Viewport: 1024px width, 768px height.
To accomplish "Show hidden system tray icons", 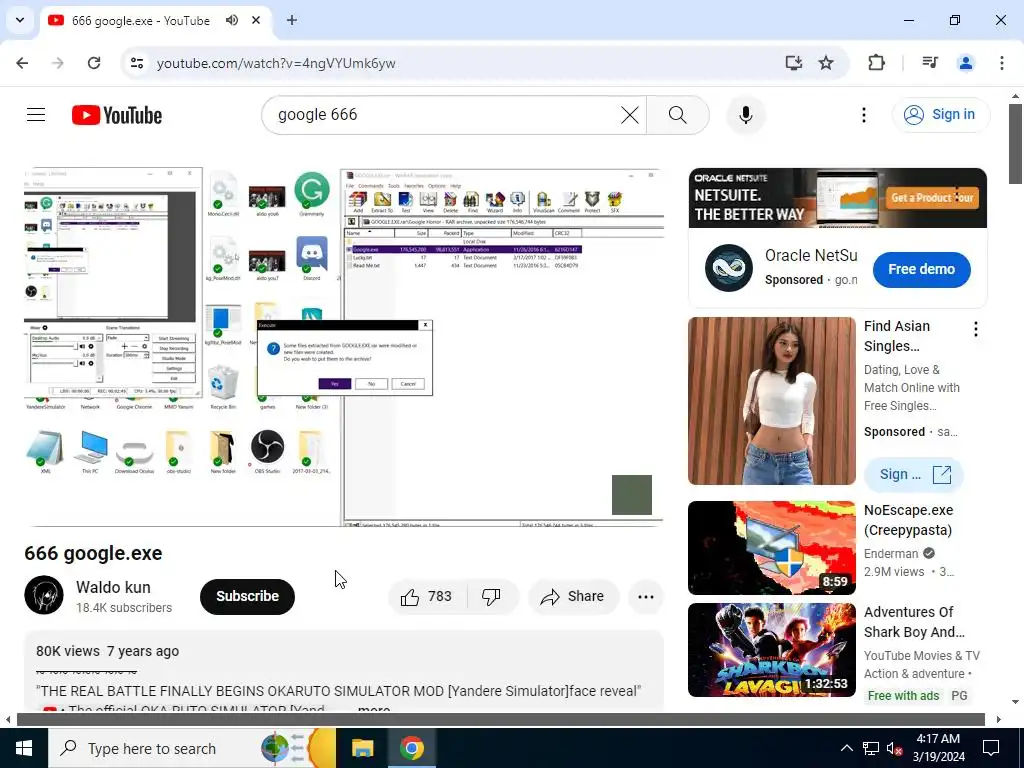I will click(x=846, y=748).
